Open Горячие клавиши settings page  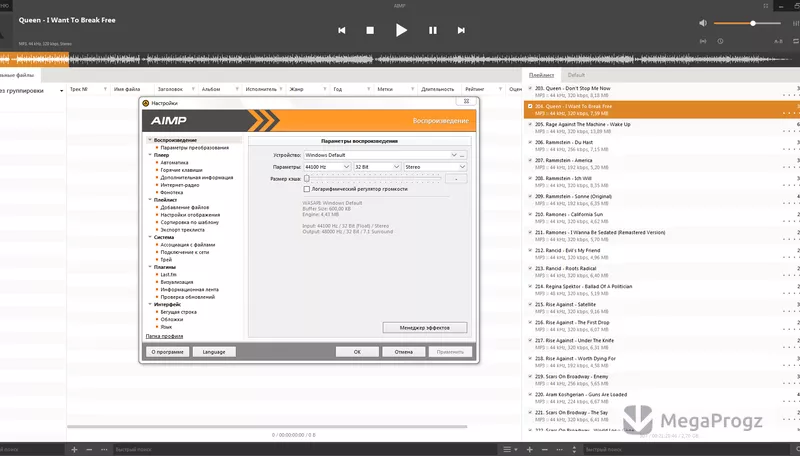coord(181,170)
